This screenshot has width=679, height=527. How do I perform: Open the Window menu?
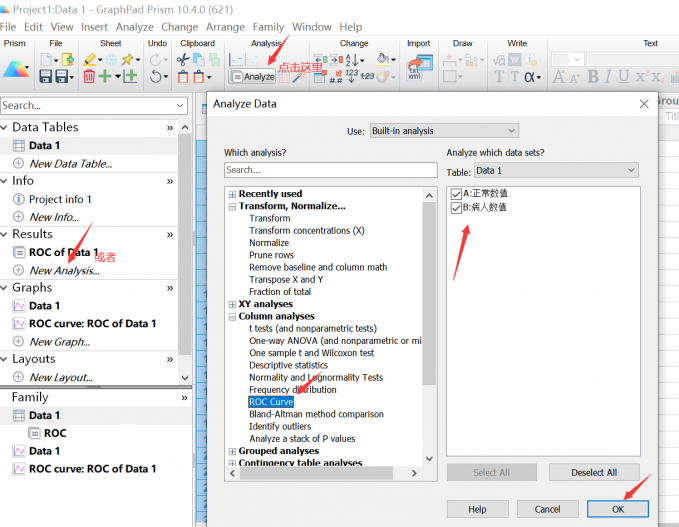point(312,27)
